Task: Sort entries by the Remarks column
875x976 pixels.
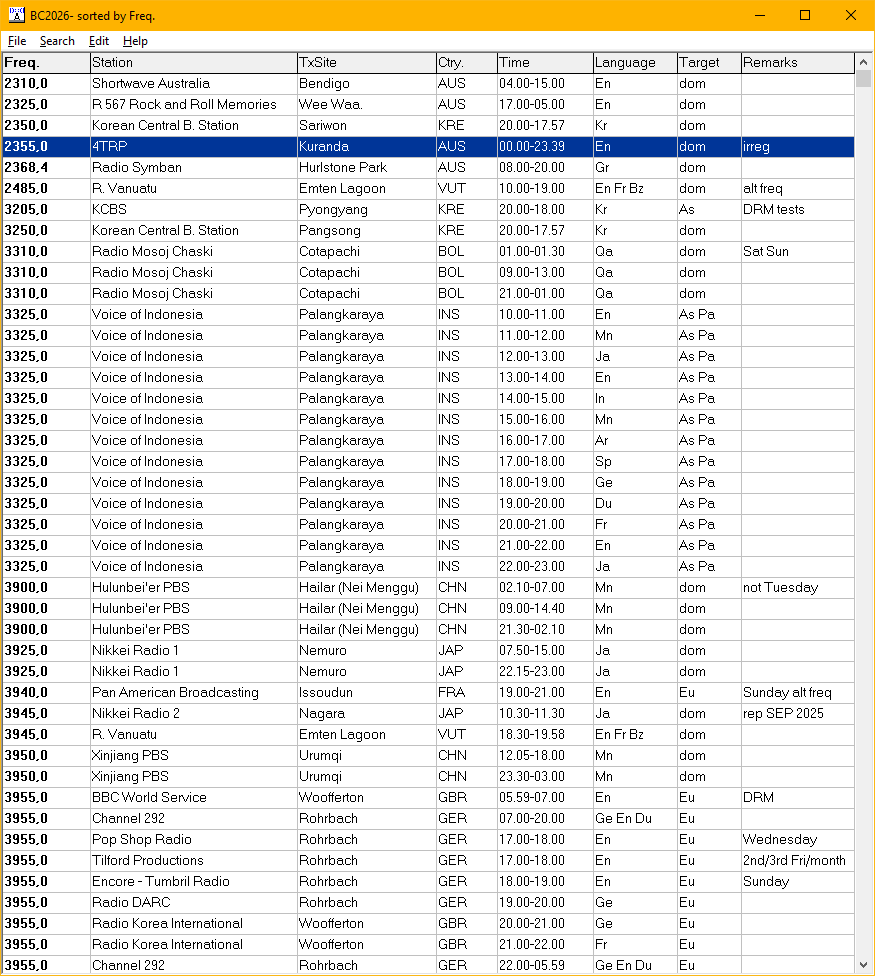Action: [x=795, y=62]
